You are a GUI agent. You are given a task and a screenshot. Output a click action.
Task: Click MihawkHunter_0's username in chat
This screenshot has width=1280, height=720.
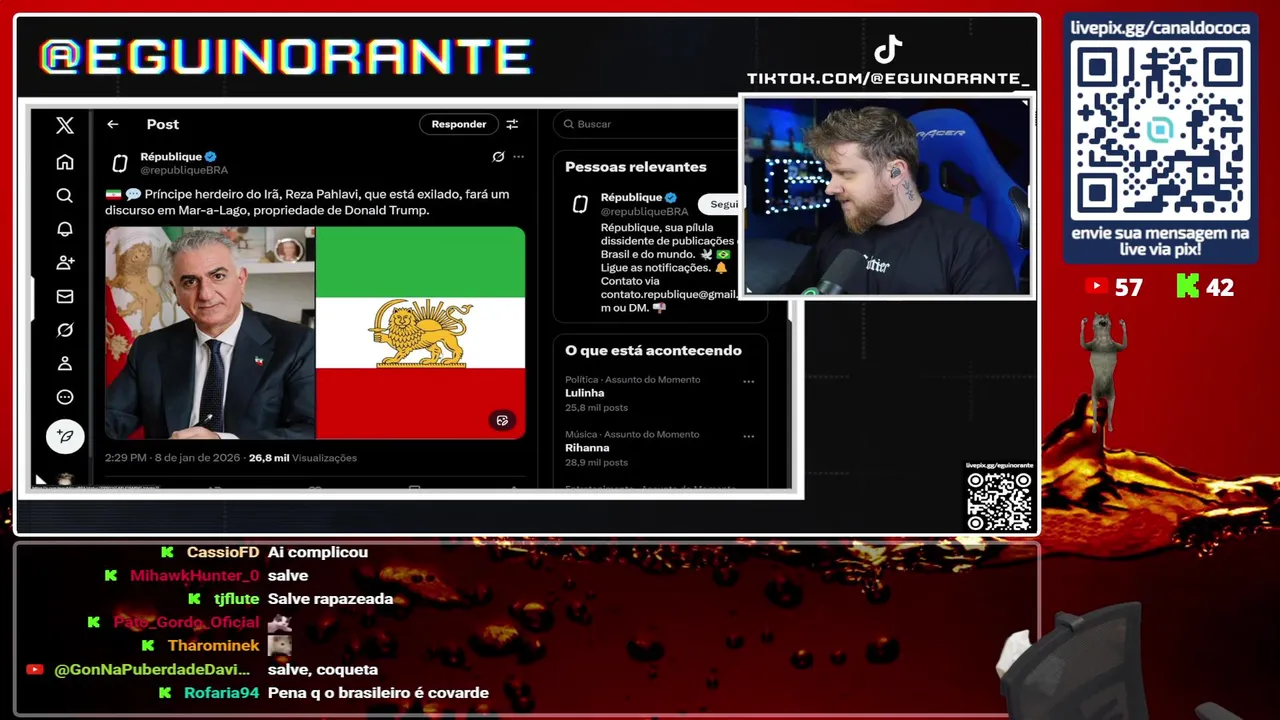(x=194, y=575)
